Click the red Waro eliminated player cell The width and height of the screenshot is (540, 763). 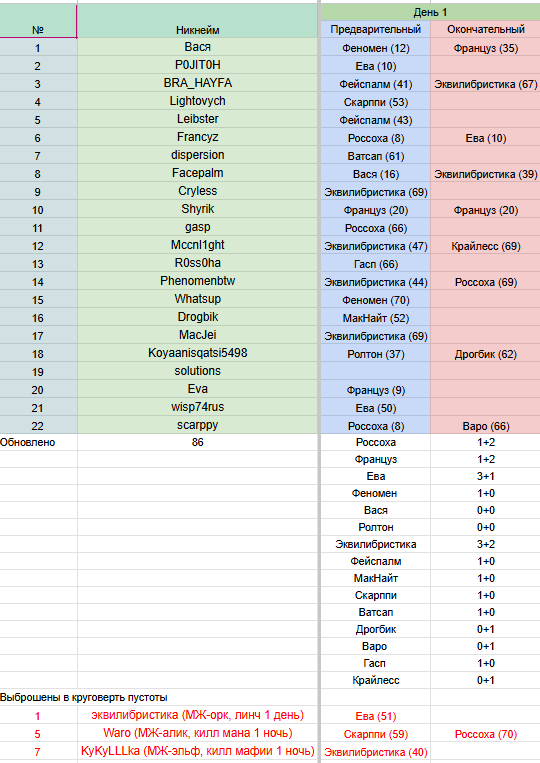coord(198,733)
